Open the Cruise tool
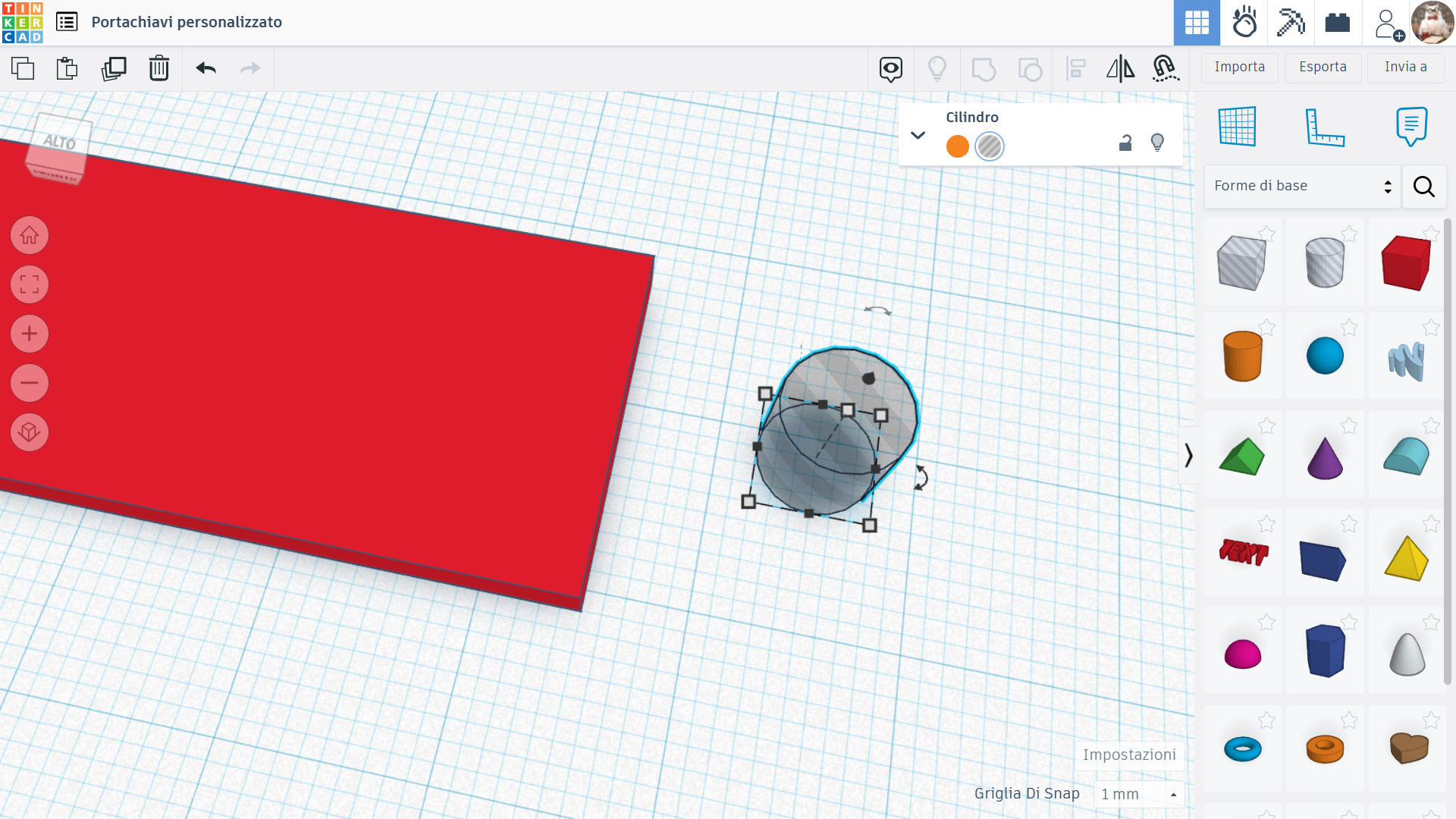This screenshot has height=819, width=1456. pos(1166,69)
